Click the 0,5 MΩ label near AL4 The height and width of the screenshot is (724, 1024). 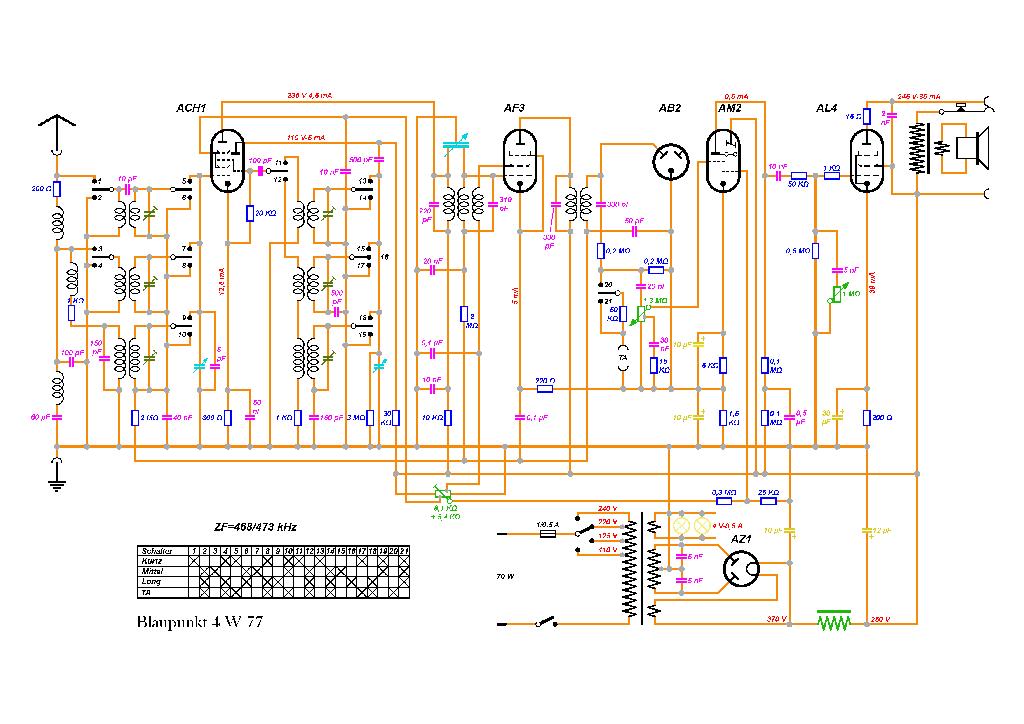pyautogui.click(x=797, y=251)
